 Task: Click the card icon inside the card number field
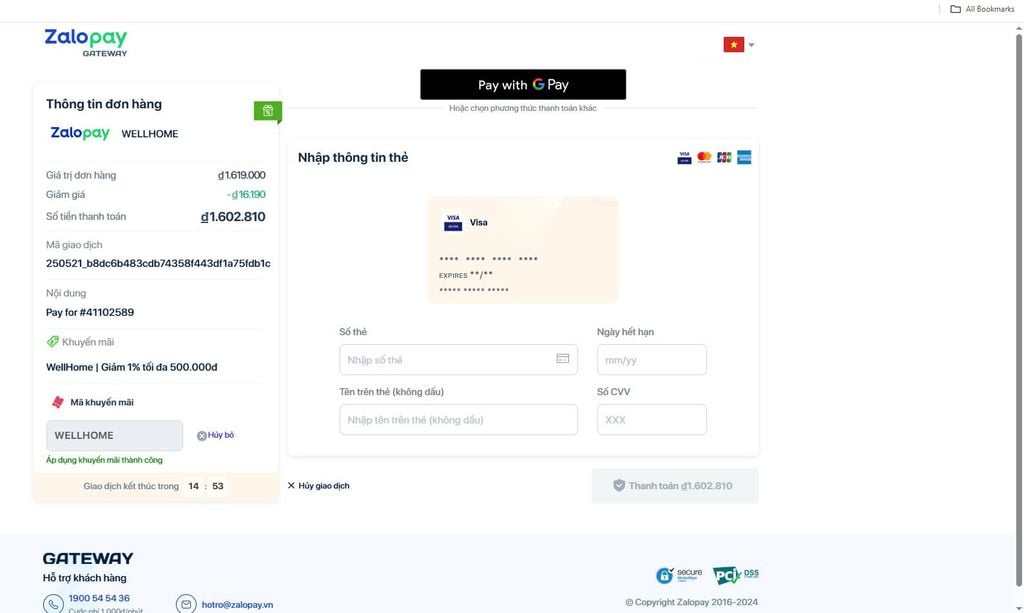point(562,358)
